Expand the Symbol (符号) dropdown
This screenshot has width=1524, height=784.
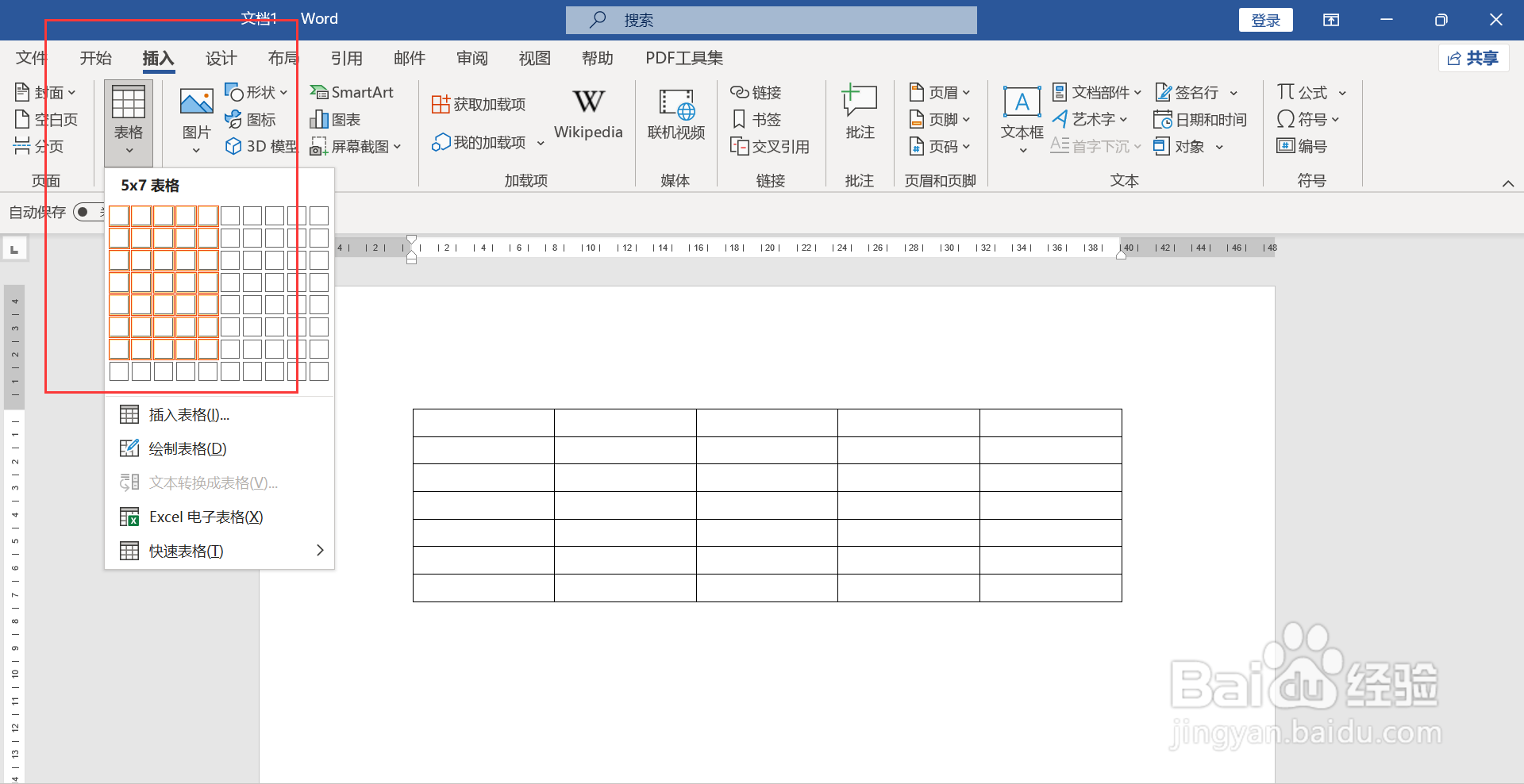(1335, 120)
